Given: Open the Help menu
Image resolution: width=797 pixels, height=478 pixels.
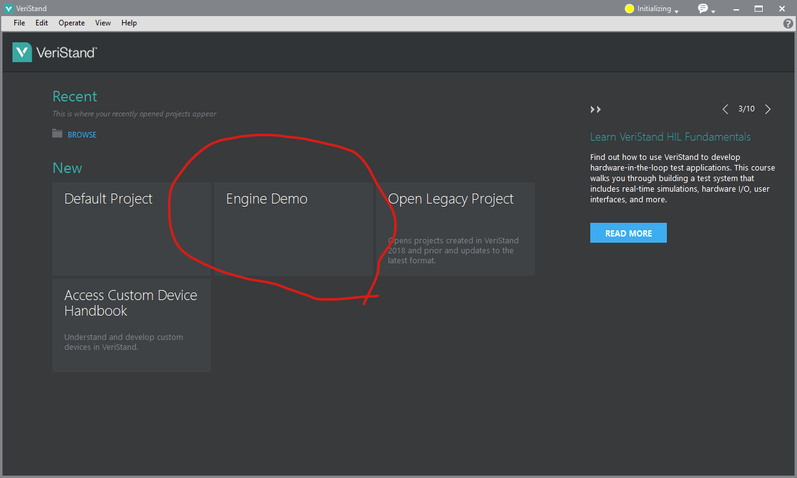Looking at the screenshot, I should click(129, 23).
